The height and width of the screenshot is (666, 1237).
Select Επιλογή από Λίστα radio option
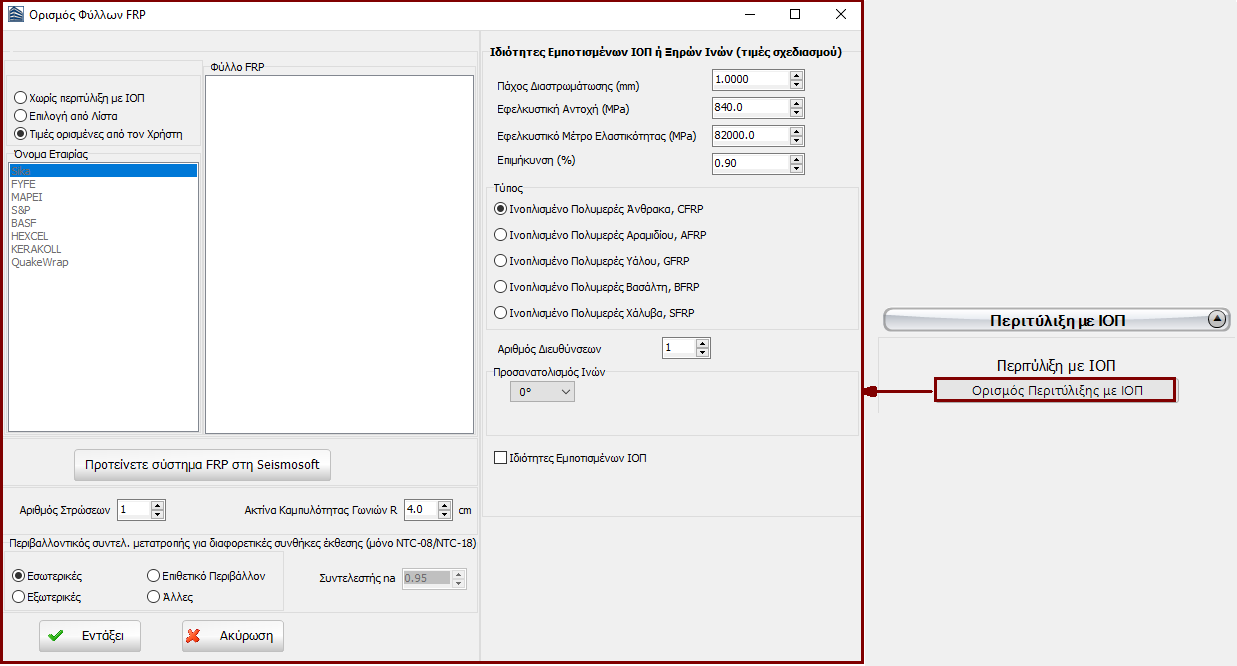pos(20,116)
